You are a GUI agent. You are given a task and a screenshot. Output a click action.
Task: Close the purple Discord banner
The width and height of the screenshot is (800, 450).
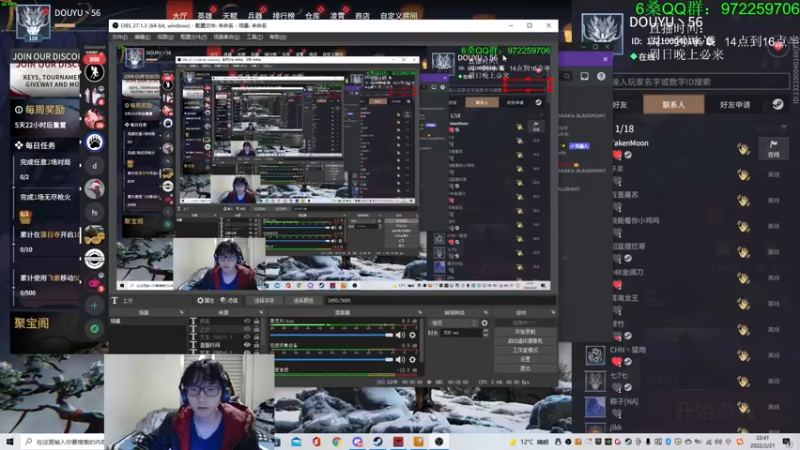pos(605,59)
